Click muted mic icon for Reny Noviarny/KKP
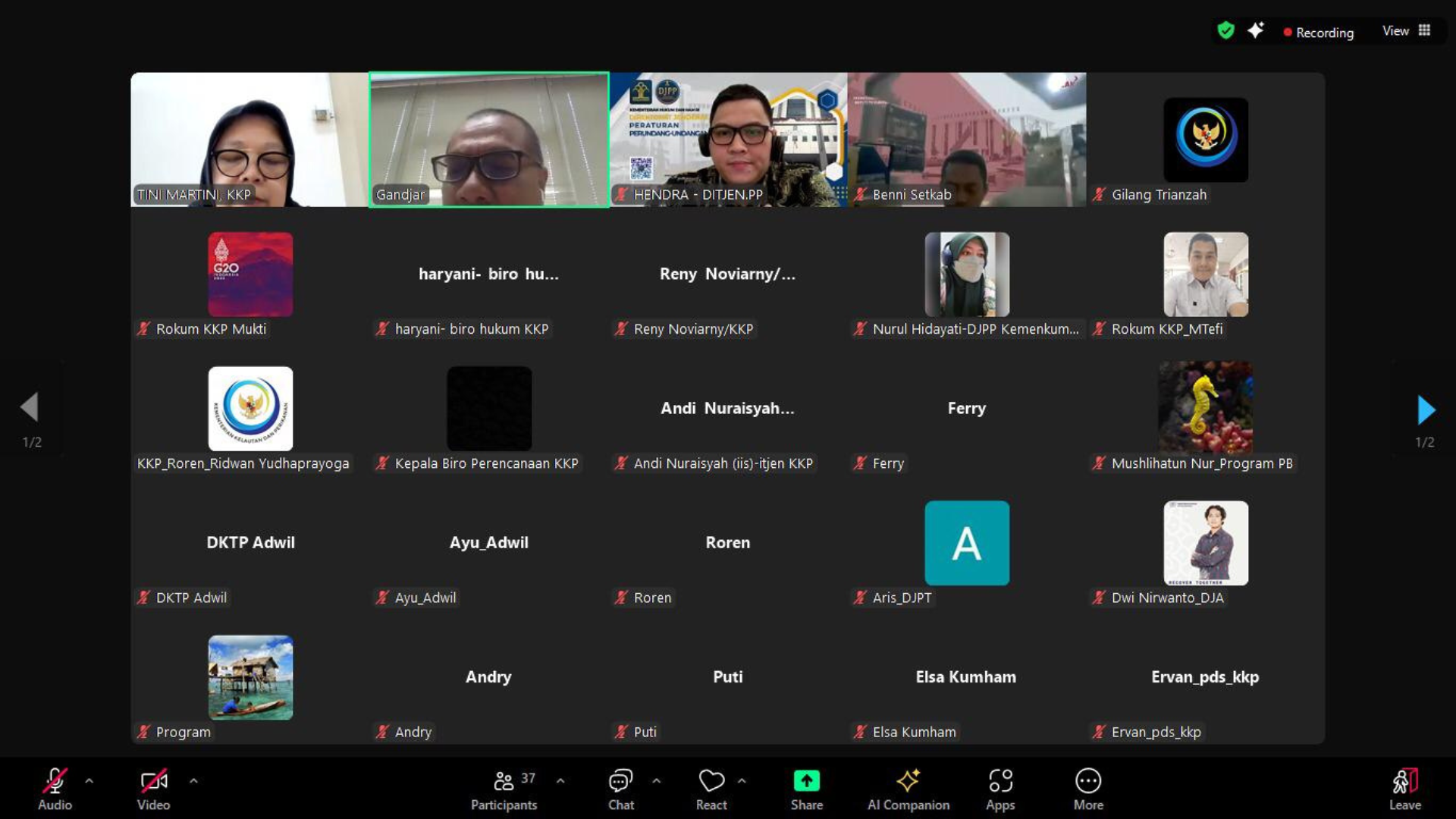This screenshot has width=1456, height=819. pos(621,329)
